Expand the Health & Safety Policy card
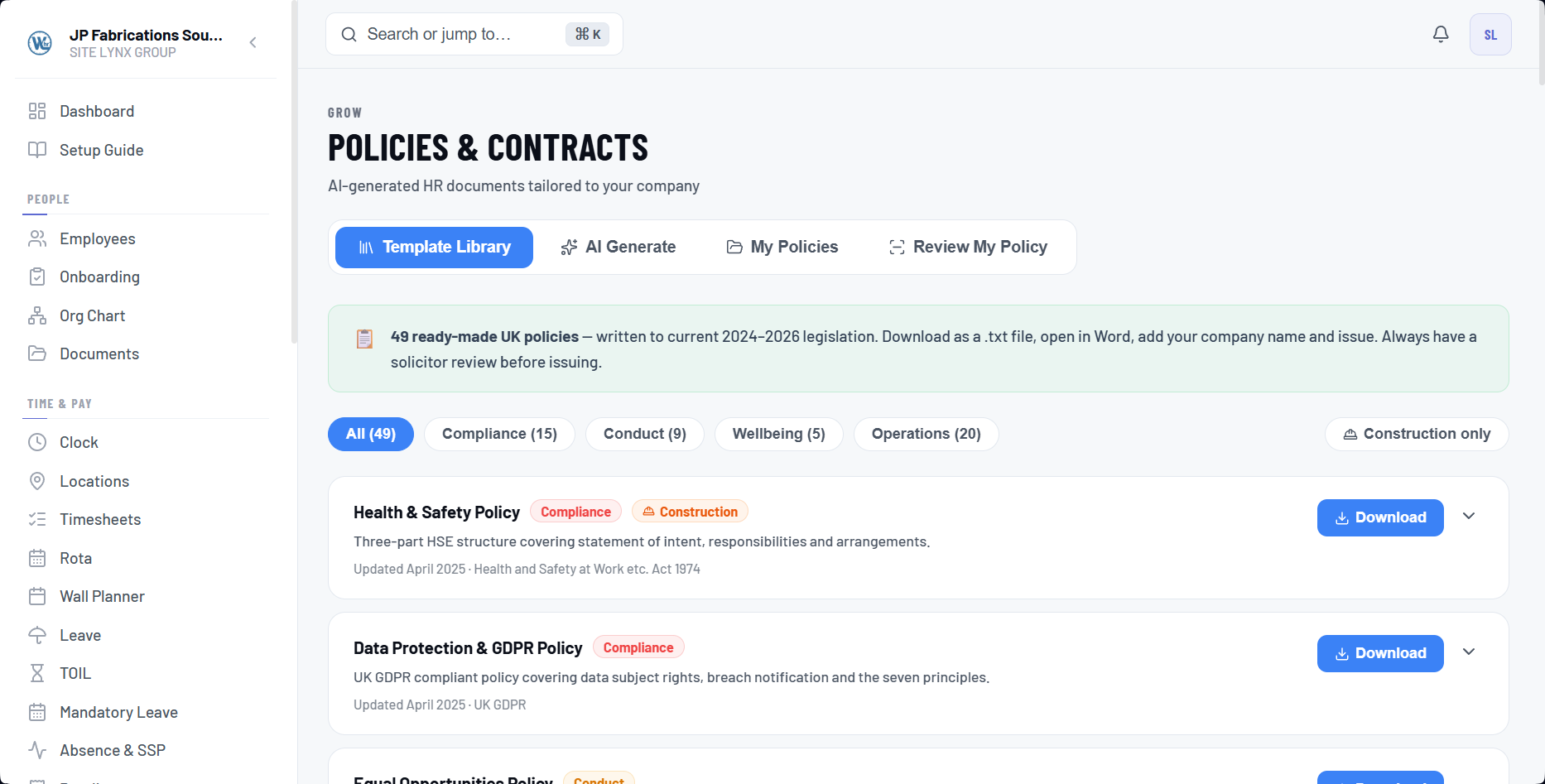Image resolution: width=1545 pixels, height=784 pixels. [x=1469, y=517]
